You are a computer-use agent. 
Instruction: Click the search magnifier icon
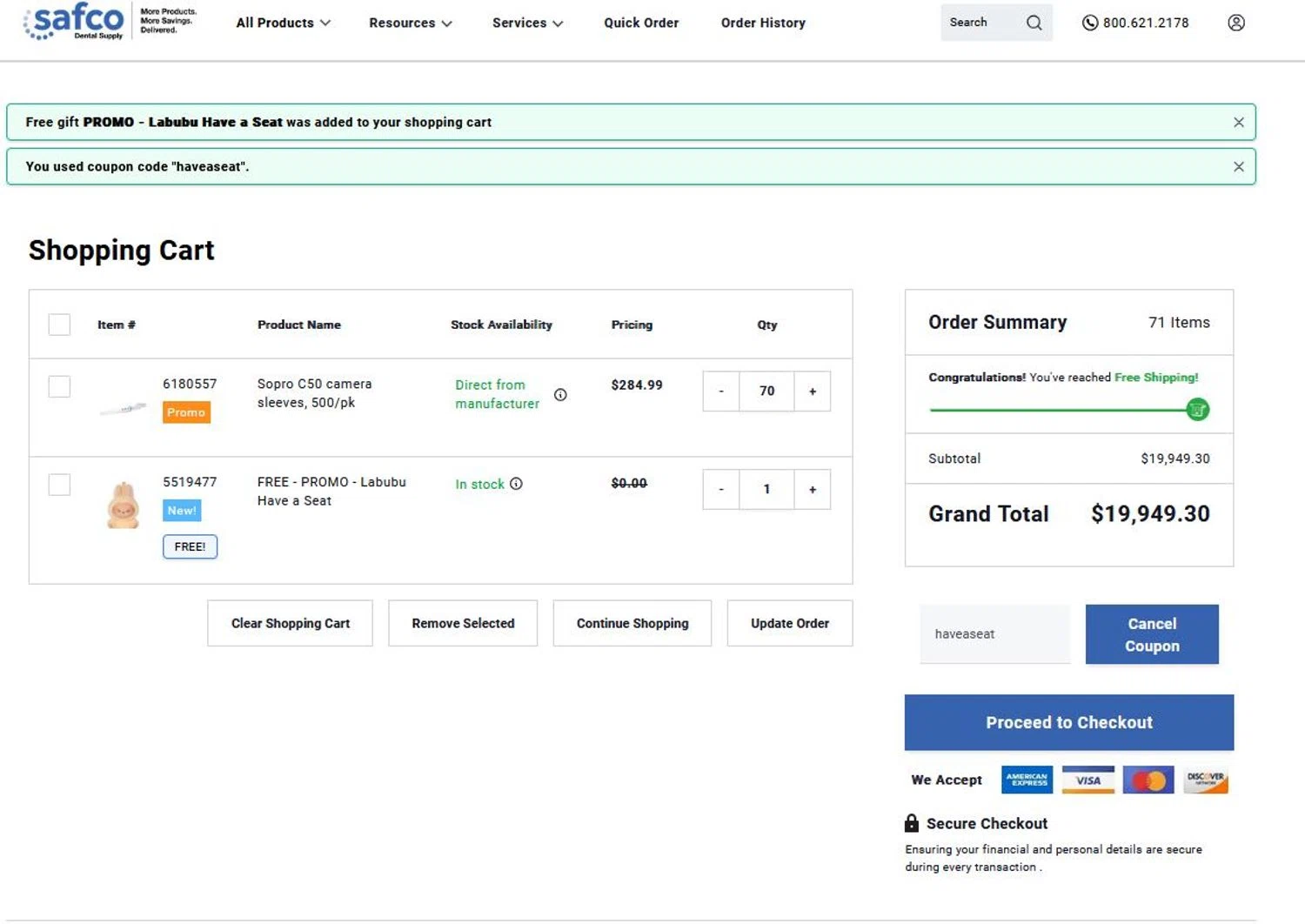pos(1034,23)
